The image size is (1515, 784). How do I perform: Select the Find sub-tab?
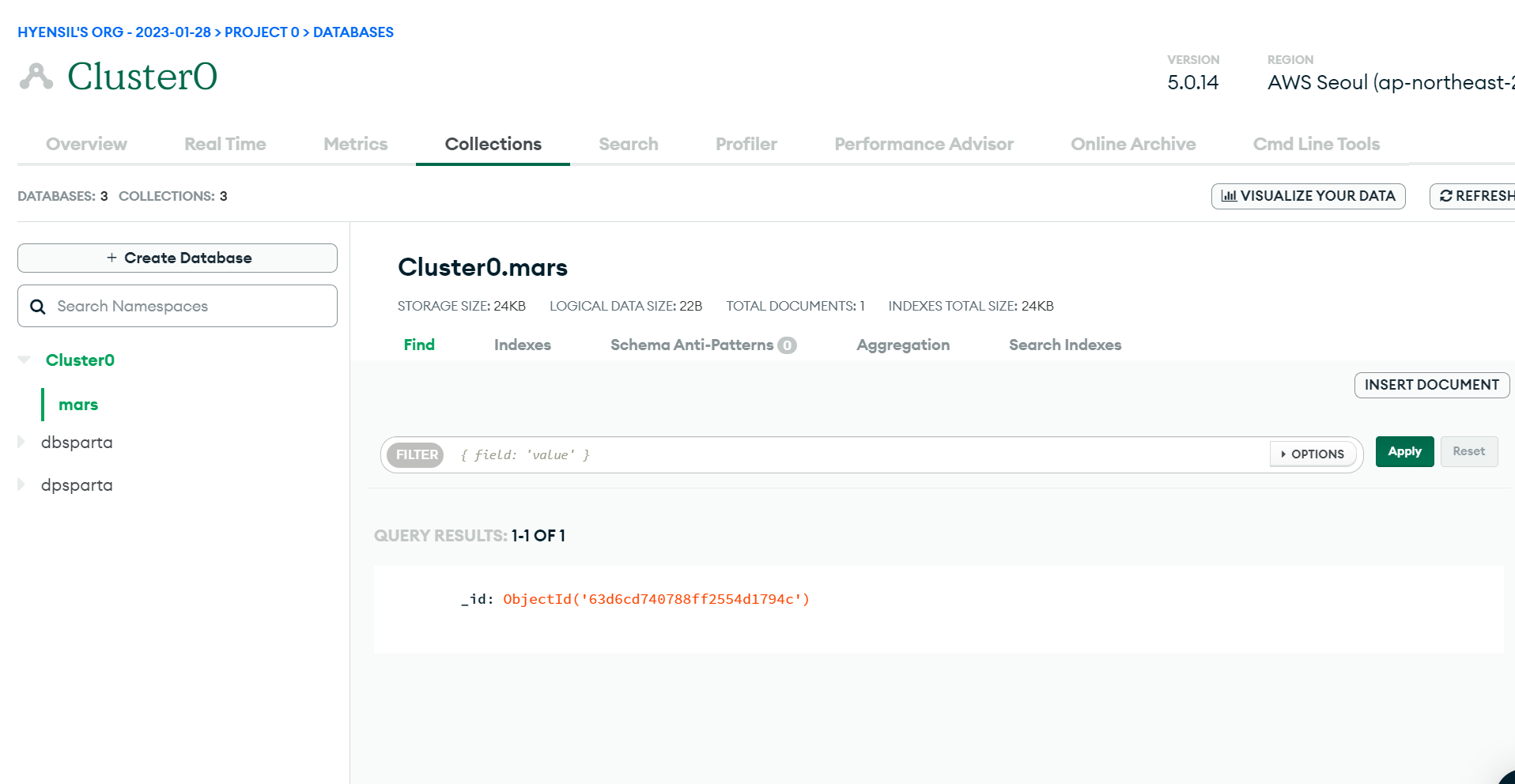point(419,345)
